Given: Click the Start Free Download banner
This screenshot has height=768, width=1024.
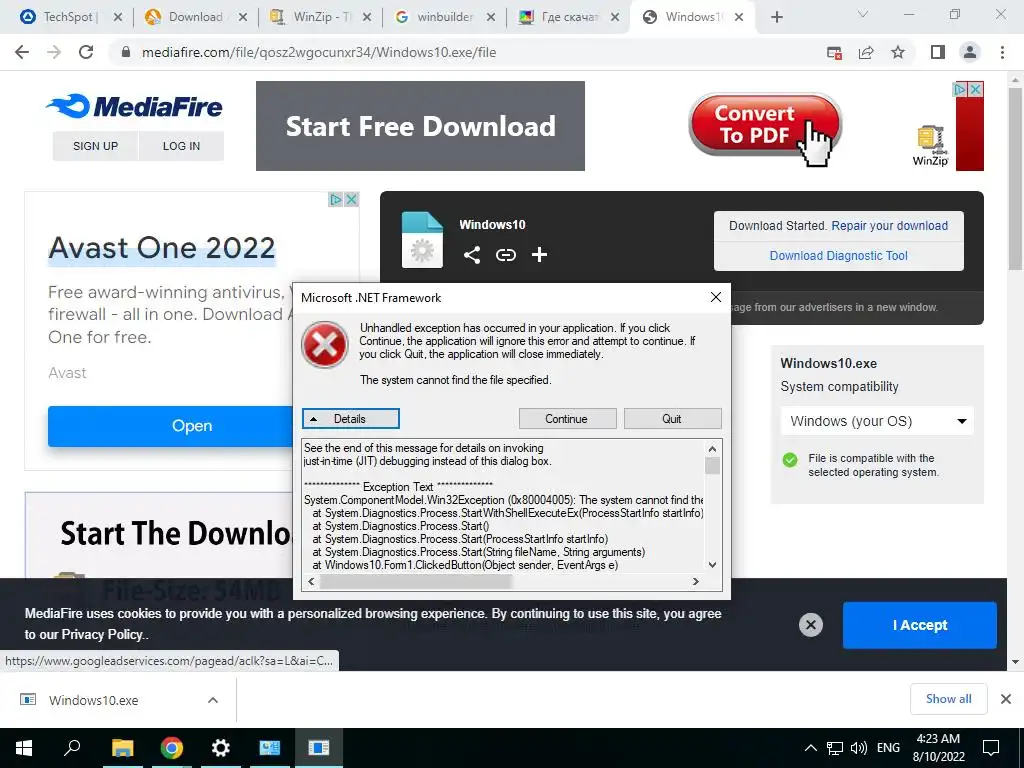Looking at the screenshot, I should click(x=420, y=126).
